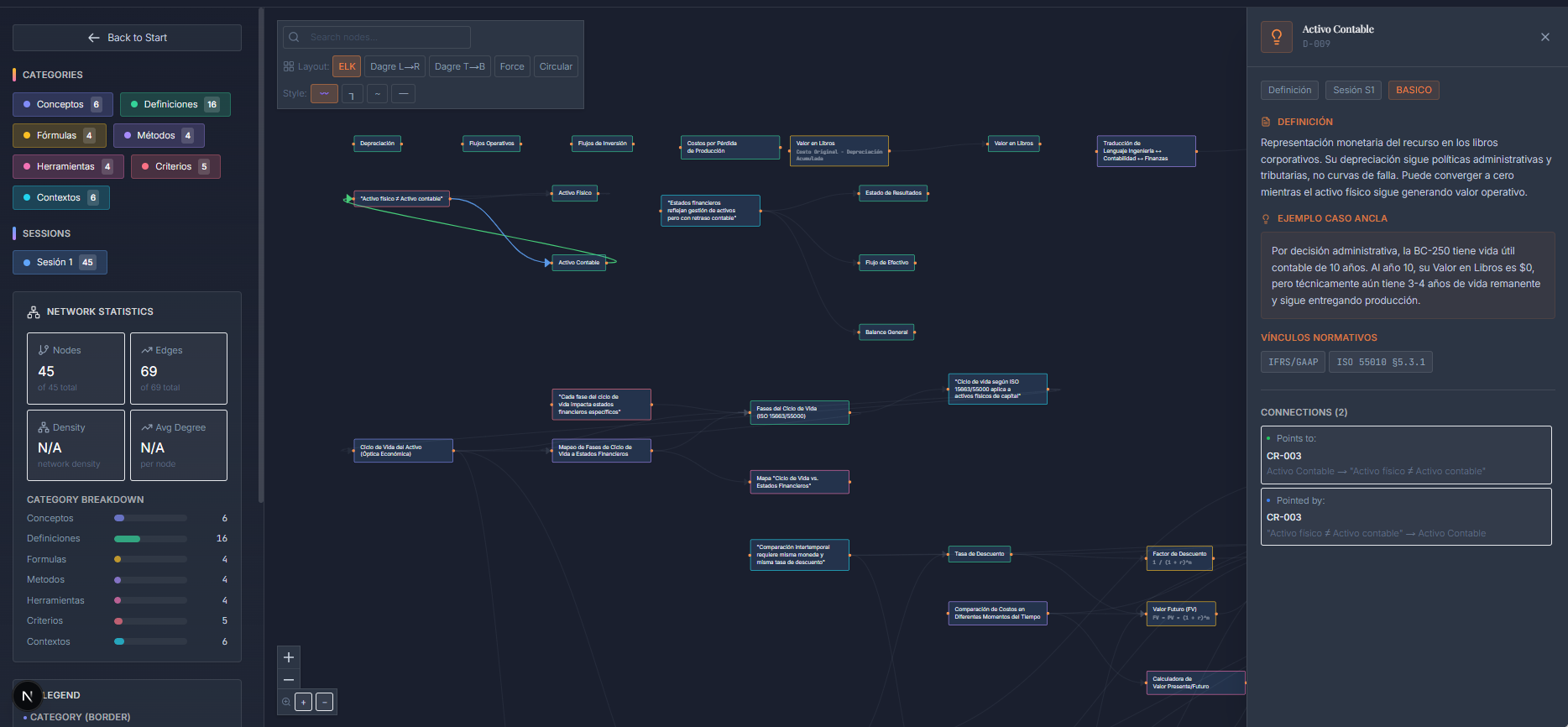The height and width of the screenshot is (727, 1568).
Task: Select the Depreciación graph node
Action: point(377,144)
